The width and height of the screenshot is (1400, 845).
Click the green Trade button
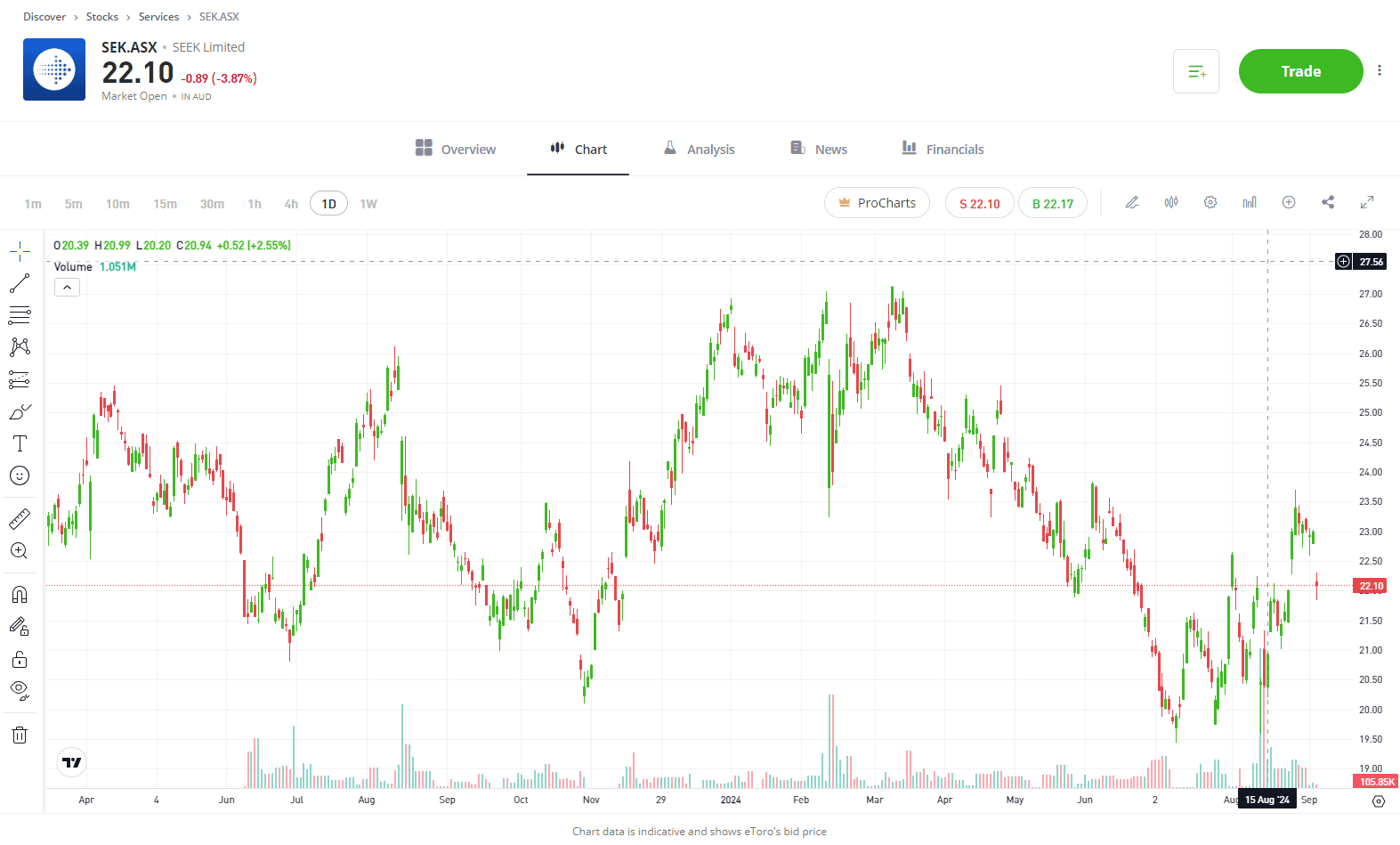point(1300,71)
